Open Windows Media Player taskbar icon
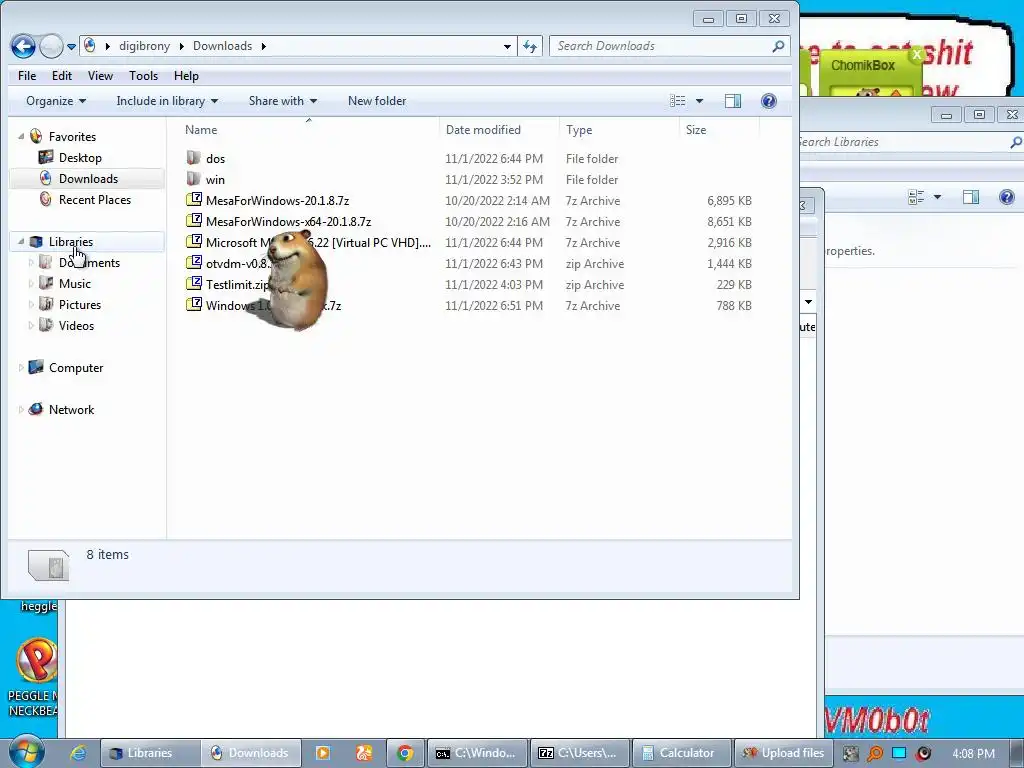Image resolution: width=1024 pixels, height=768 pixels. pos(323,753)
